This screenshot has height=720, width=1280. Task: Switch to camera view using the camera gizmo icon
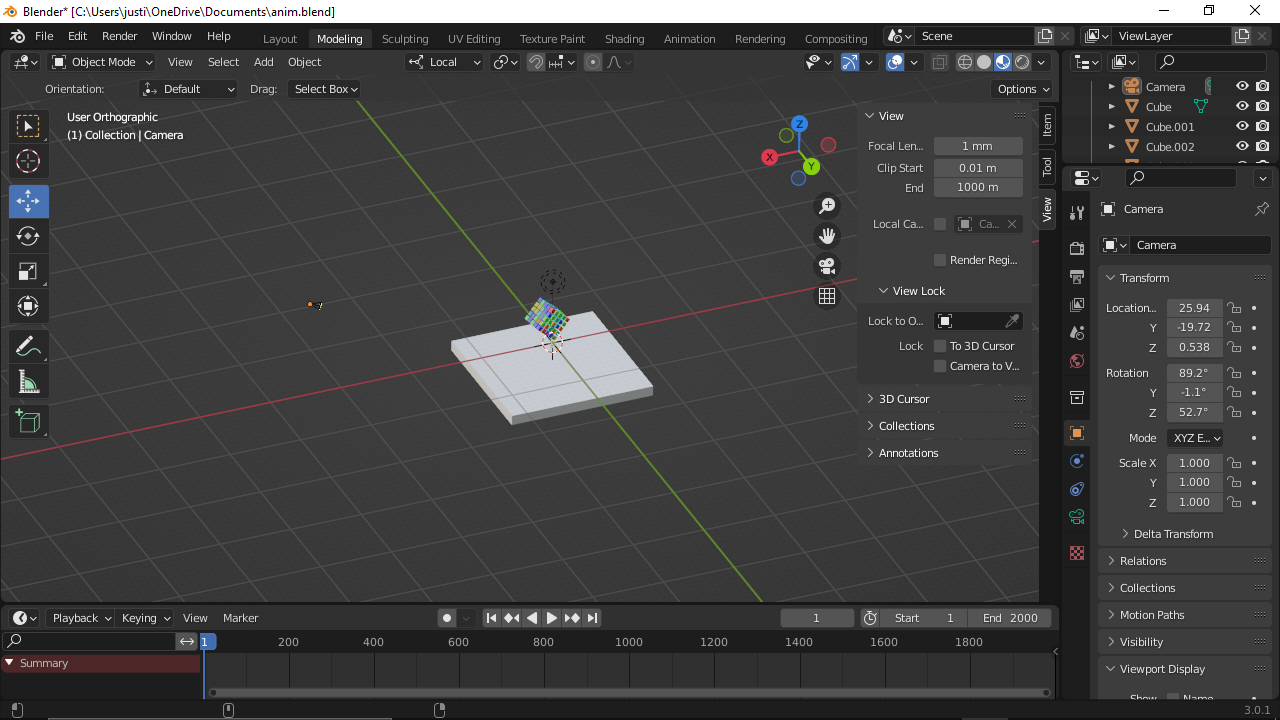(x=827, y=266)
